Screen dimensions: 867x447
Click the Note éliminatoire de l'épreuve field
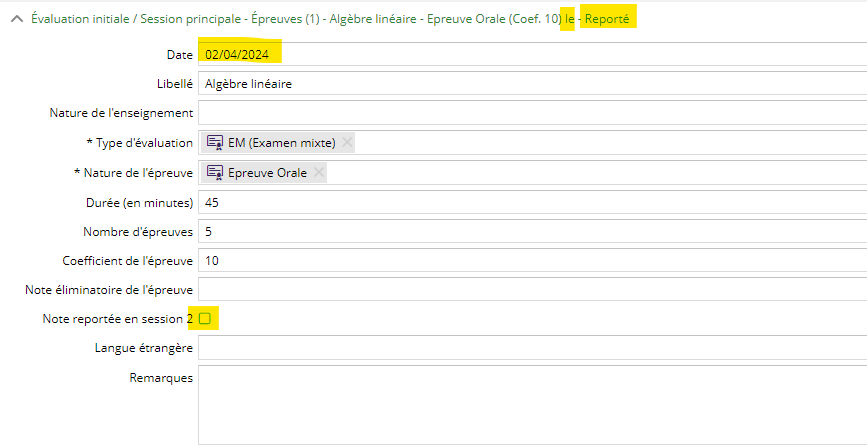(x=532, y=289)
